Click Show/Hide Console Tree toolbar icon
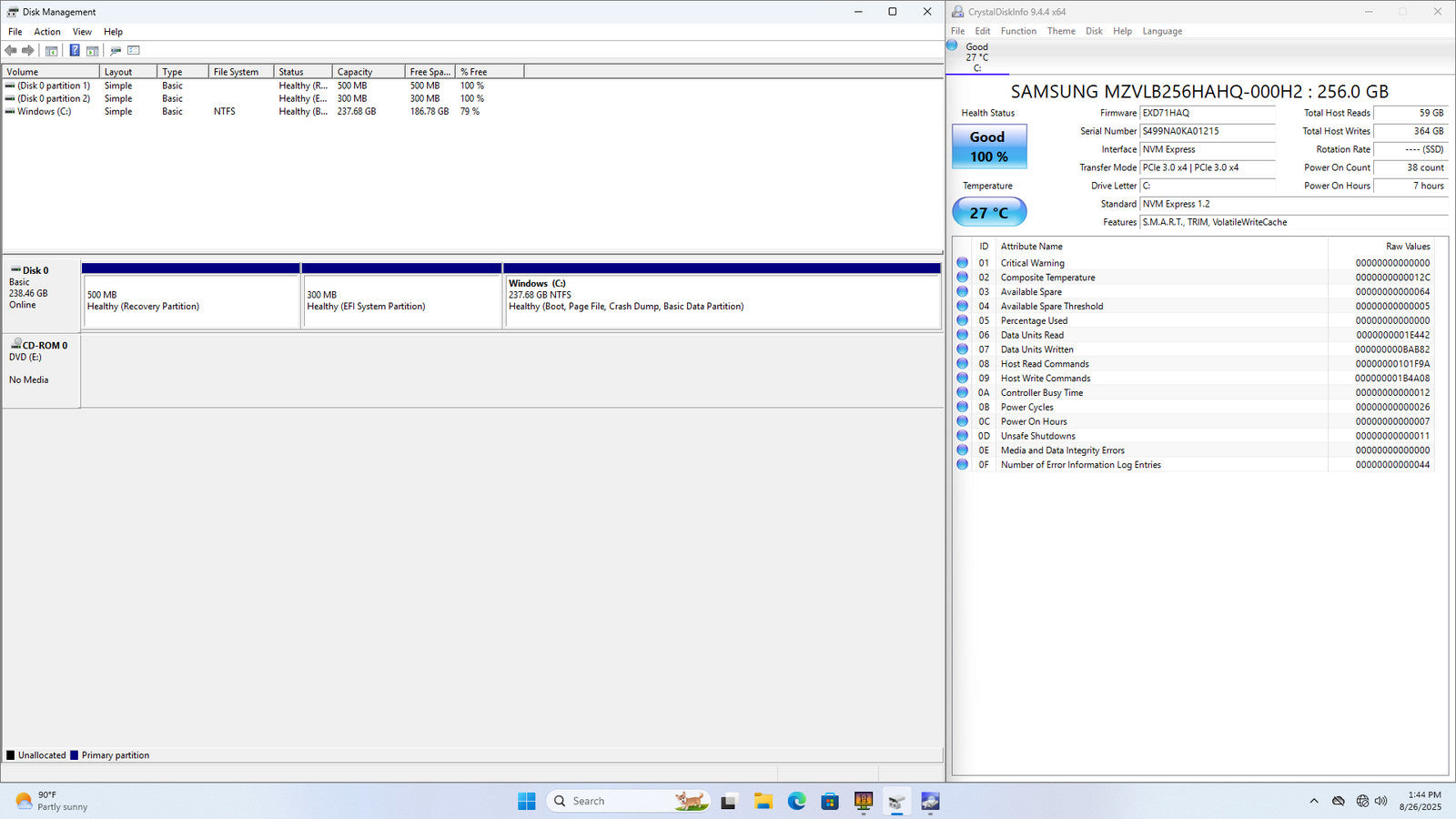Viewport: 1456px width, 819px height. pyautogui.click(x=52, y=51)
